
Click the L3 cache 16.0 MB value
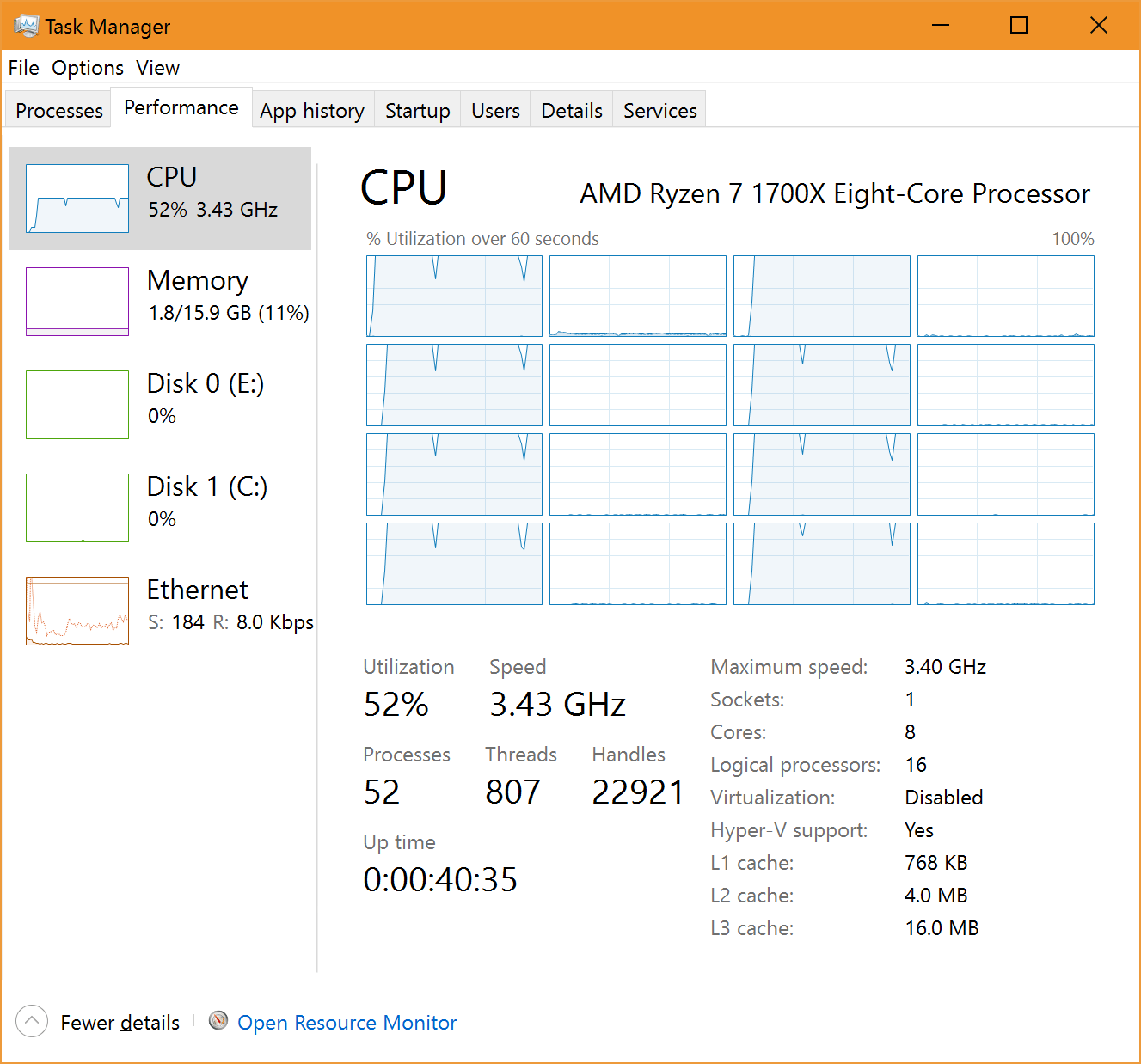[942, 928]
